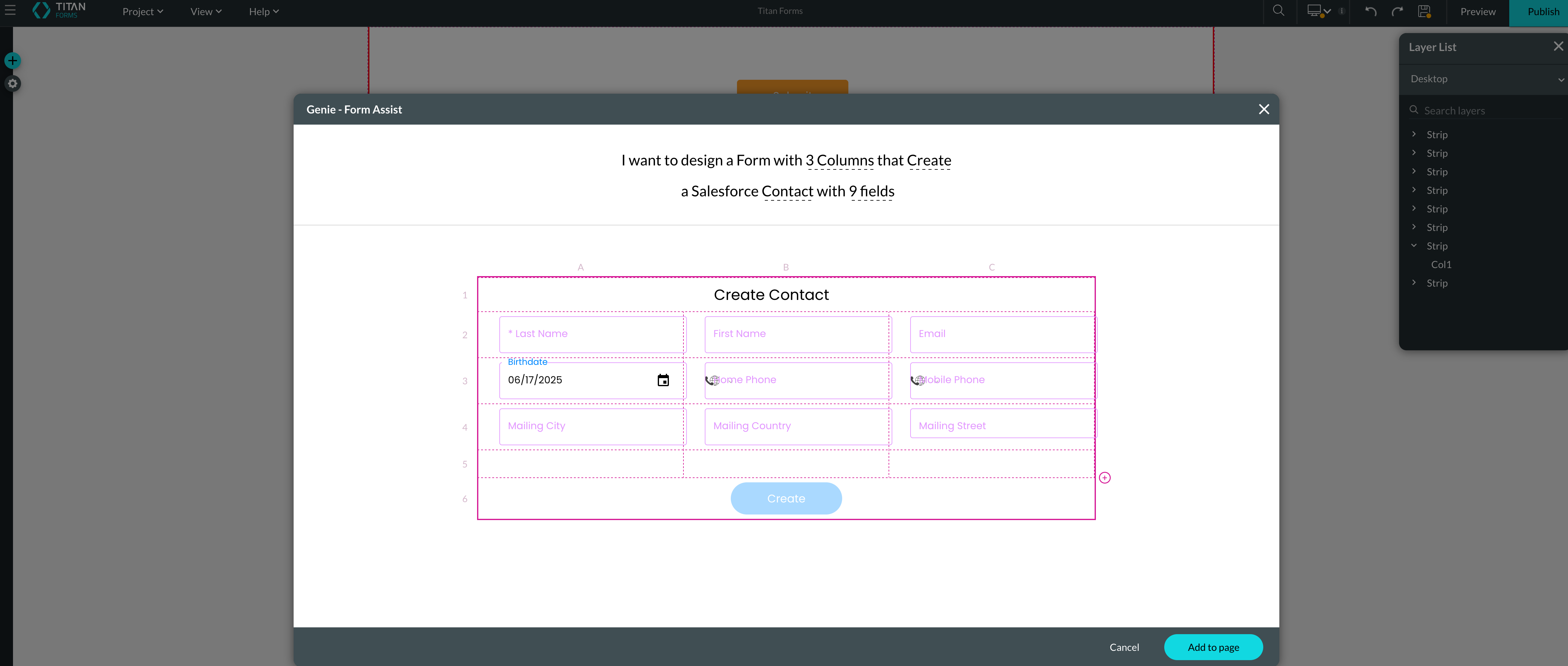Collapse the expanded Strip layer
Image resolution: width=1568 pixels, height=666 pixels.
click(1414, 246)
